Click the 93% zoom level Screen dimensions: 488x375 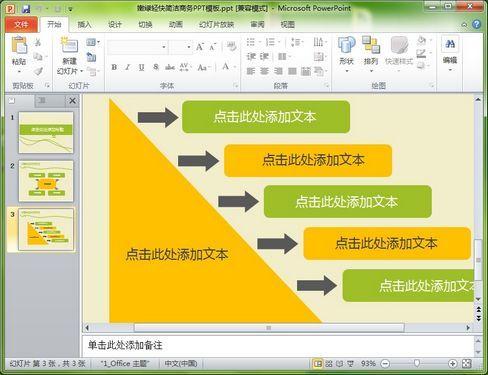[368, 364]
